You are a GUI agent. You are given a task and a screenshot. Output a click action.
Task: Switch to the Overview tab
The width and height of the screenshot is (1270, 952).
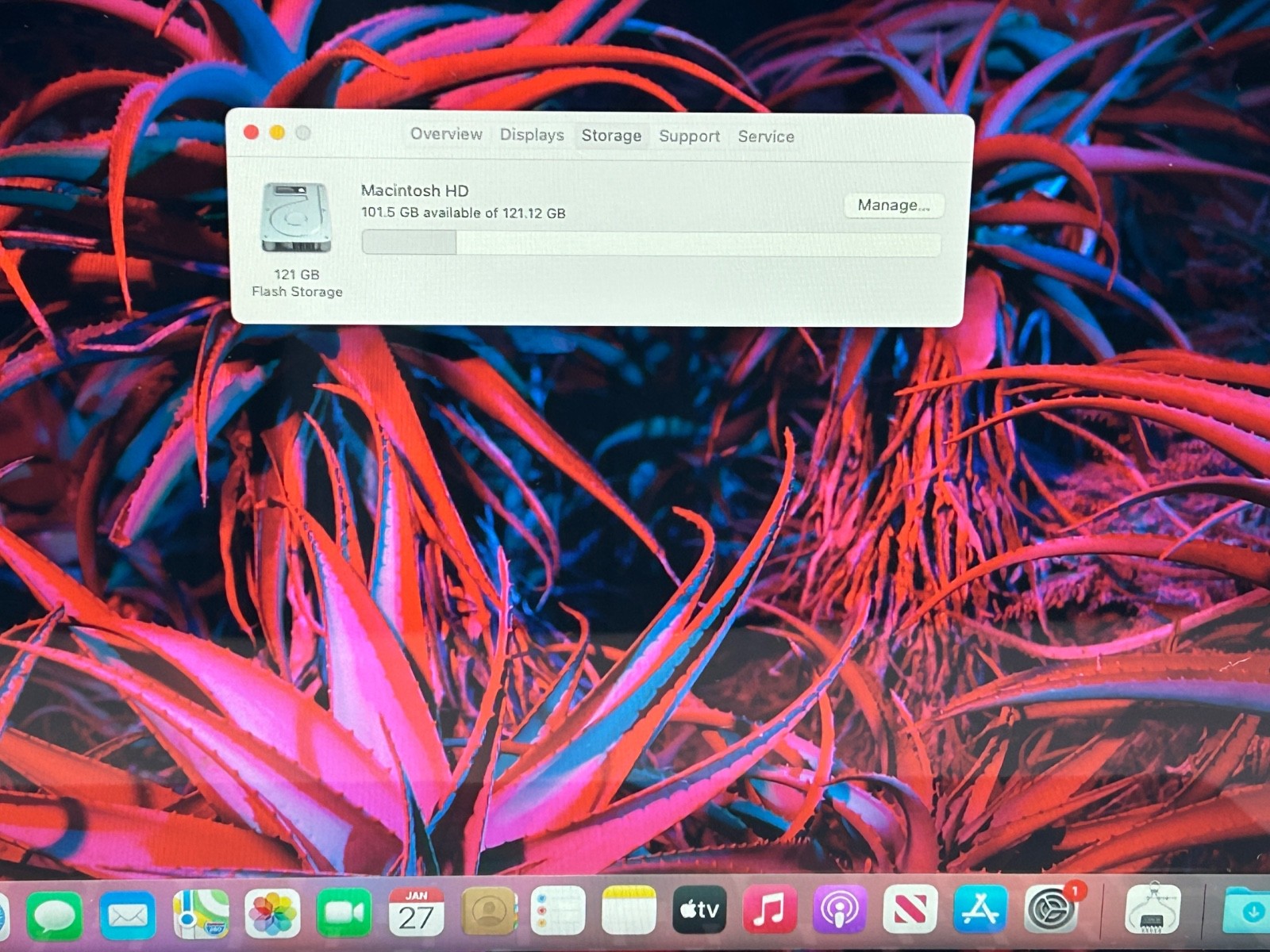coord(446,134)
